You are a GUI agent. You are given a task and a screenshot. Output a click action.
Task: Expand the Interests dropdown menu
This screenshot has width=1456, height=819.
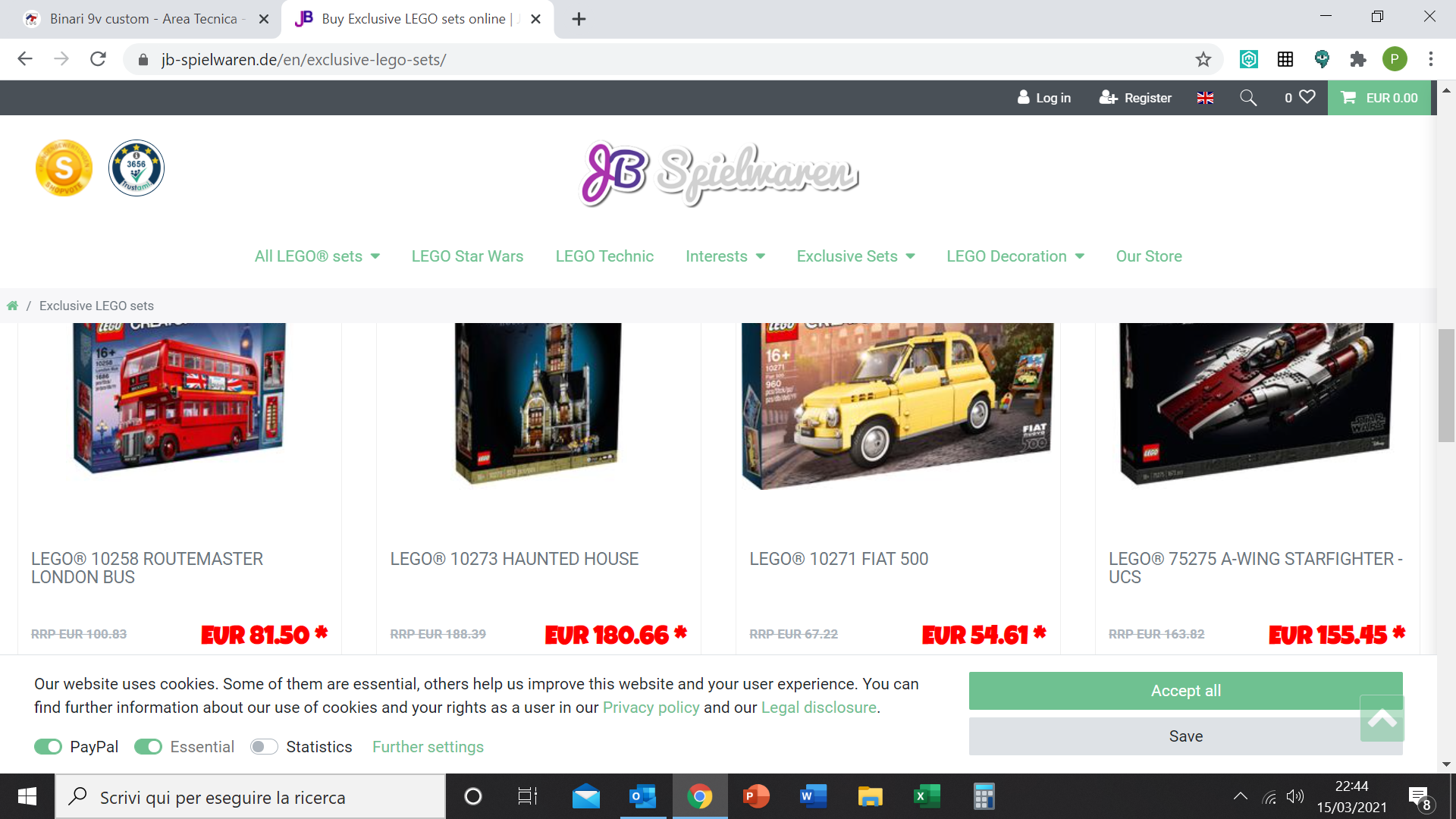point(725,256)
